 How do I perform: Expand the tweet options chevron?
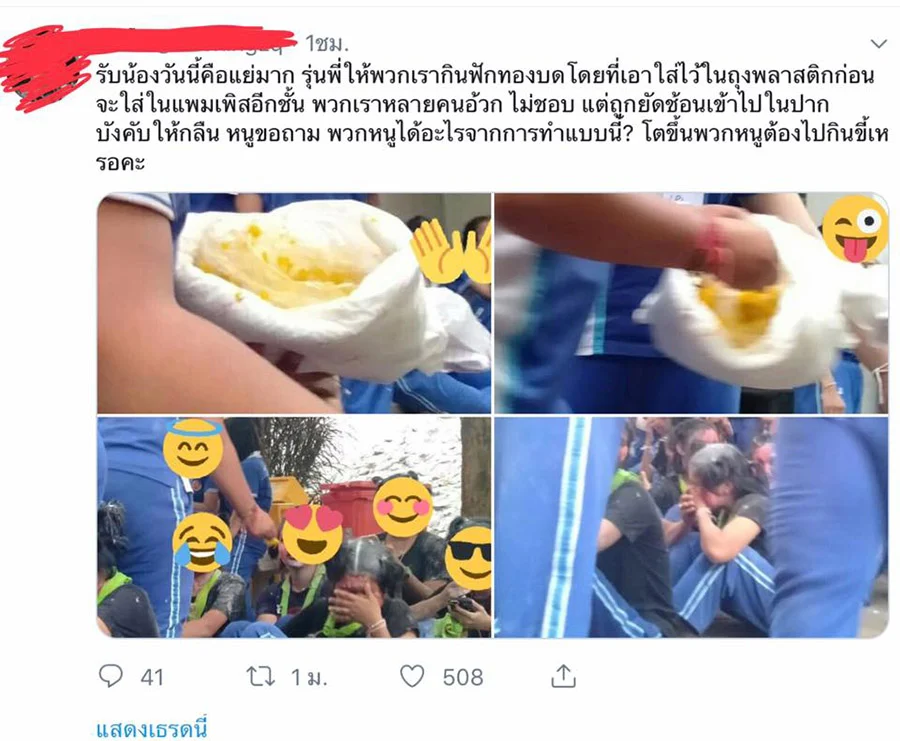tap(879, 44)
